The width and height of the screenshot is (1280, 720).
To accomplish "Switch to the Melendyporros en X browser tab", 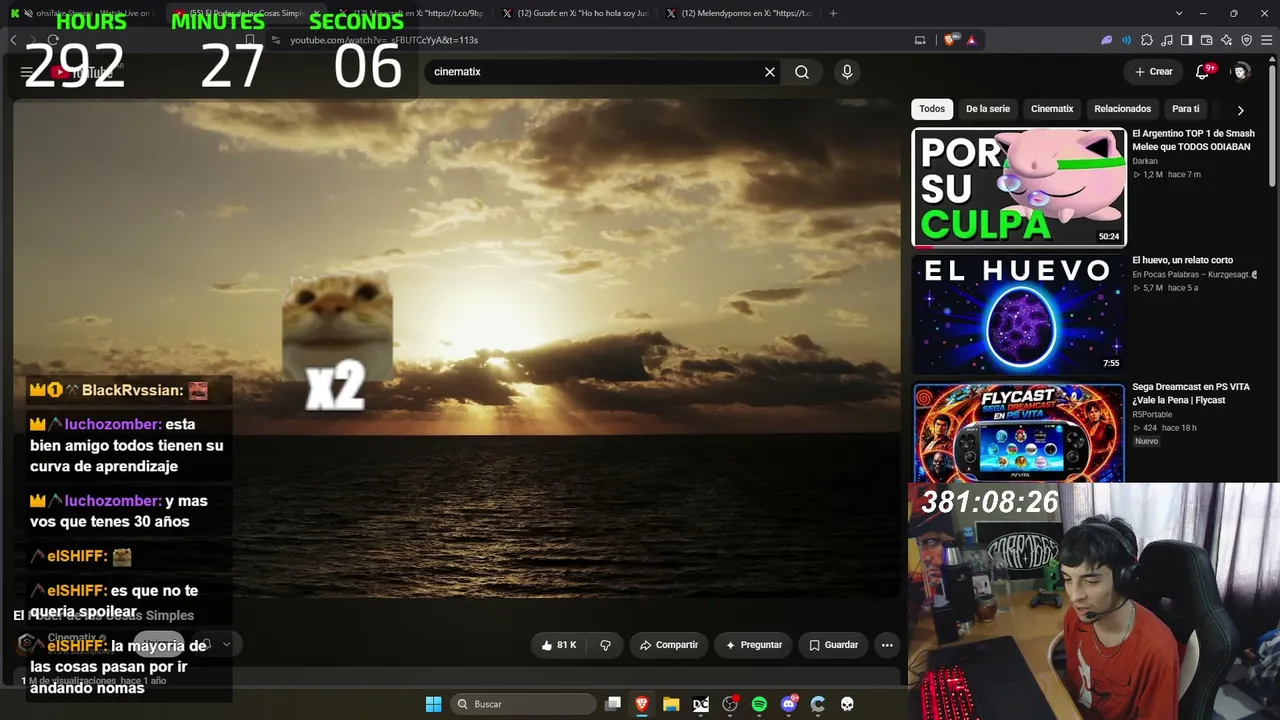I will (738, 13).
